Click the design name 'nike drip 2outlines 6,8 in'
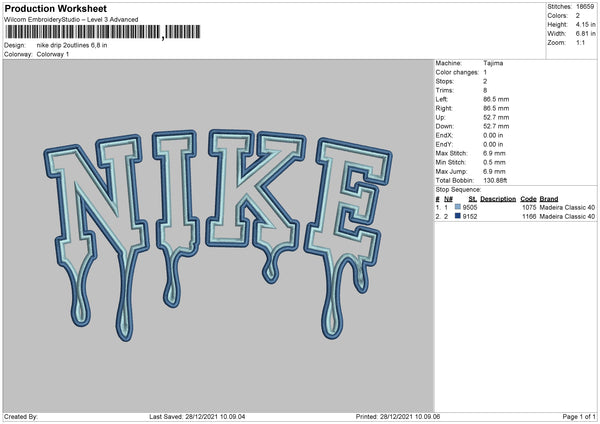This screenshot has height=424, width=600. 72,45
